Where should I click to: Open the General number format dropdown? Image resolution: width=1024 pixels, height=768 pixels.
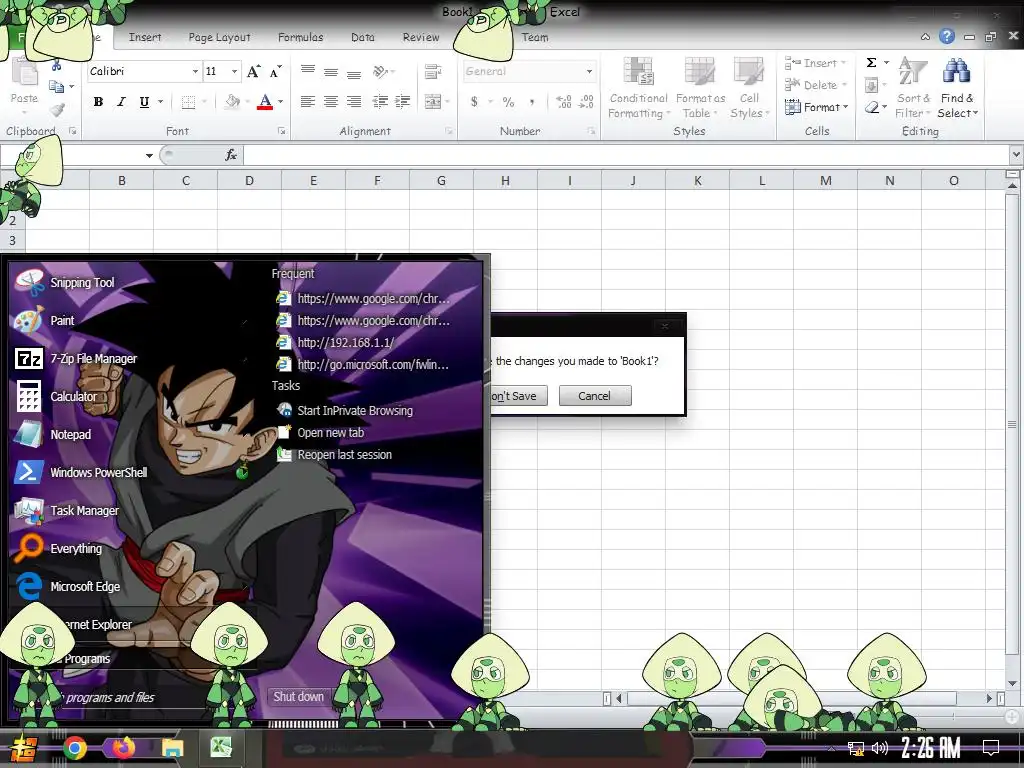tap(589, 71)
